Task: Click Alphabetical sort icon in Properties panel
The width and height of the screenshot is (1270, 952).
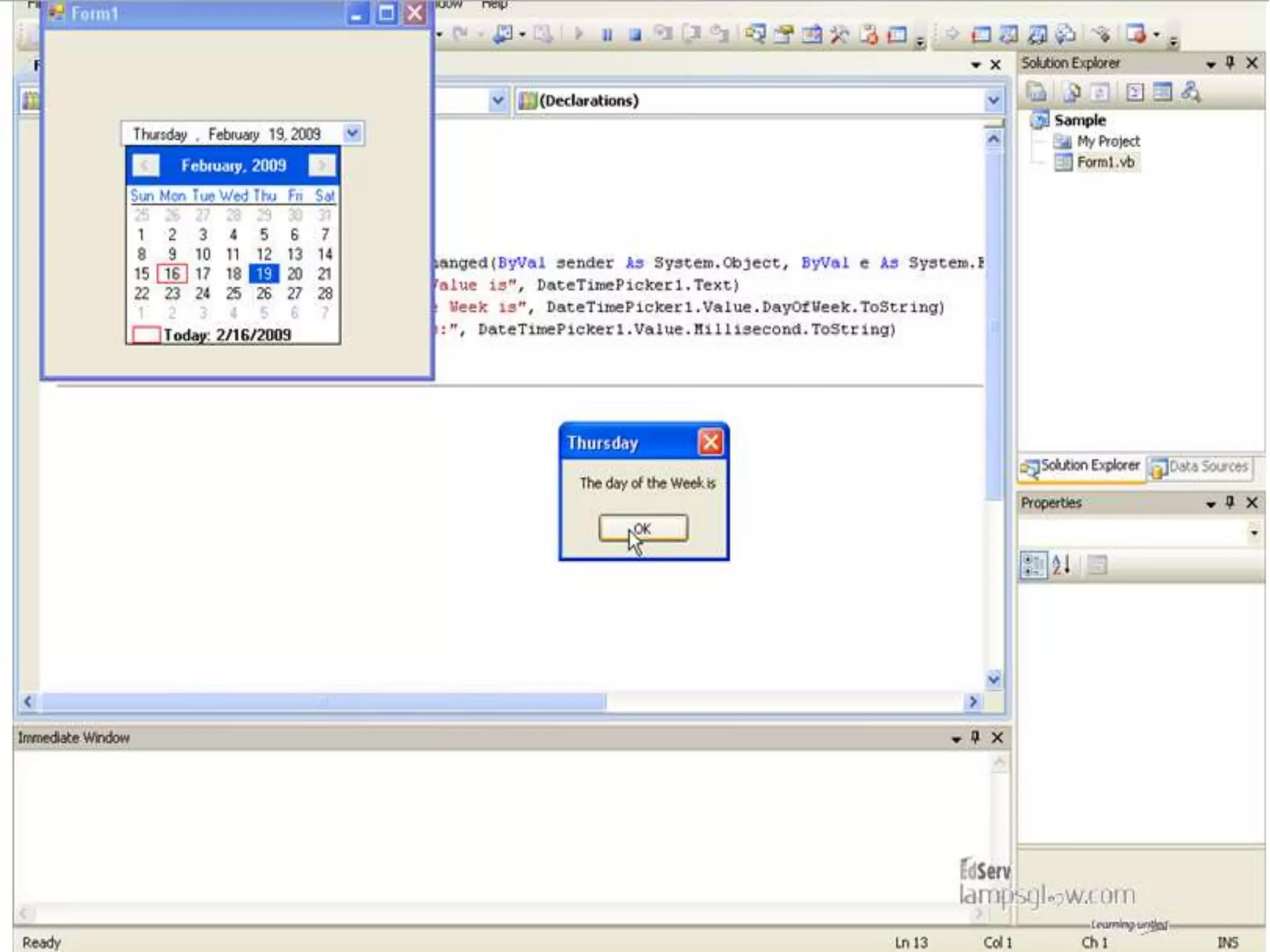Action: tap(1062, 565)
